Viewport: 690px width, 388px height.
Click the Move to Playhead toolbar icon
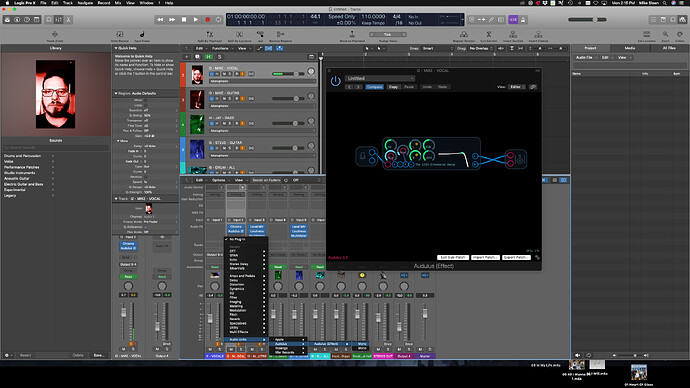[352, 34]
